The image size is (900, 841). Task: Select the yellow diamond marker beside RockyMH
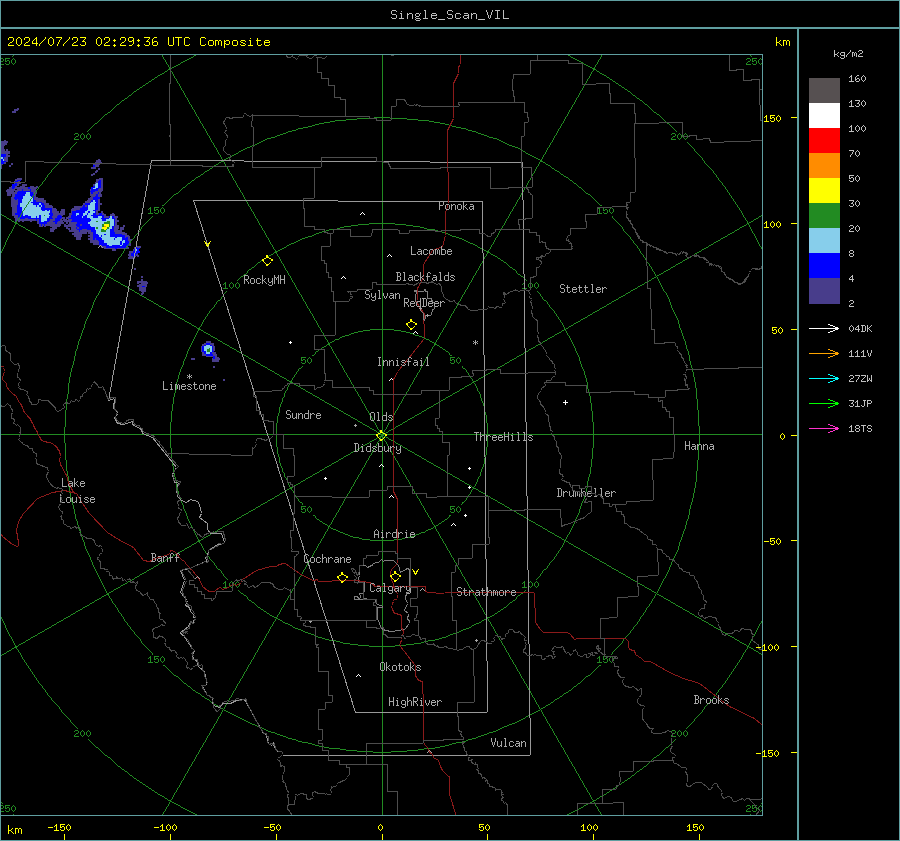(267, 261)
